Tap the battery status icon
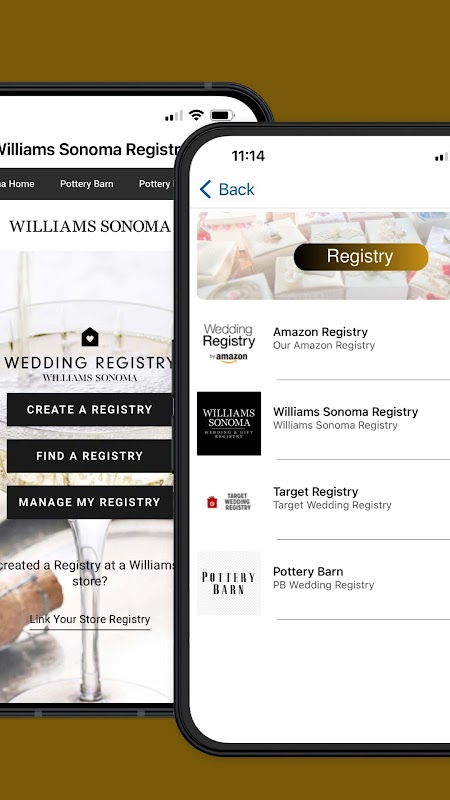 click(221, 115)
